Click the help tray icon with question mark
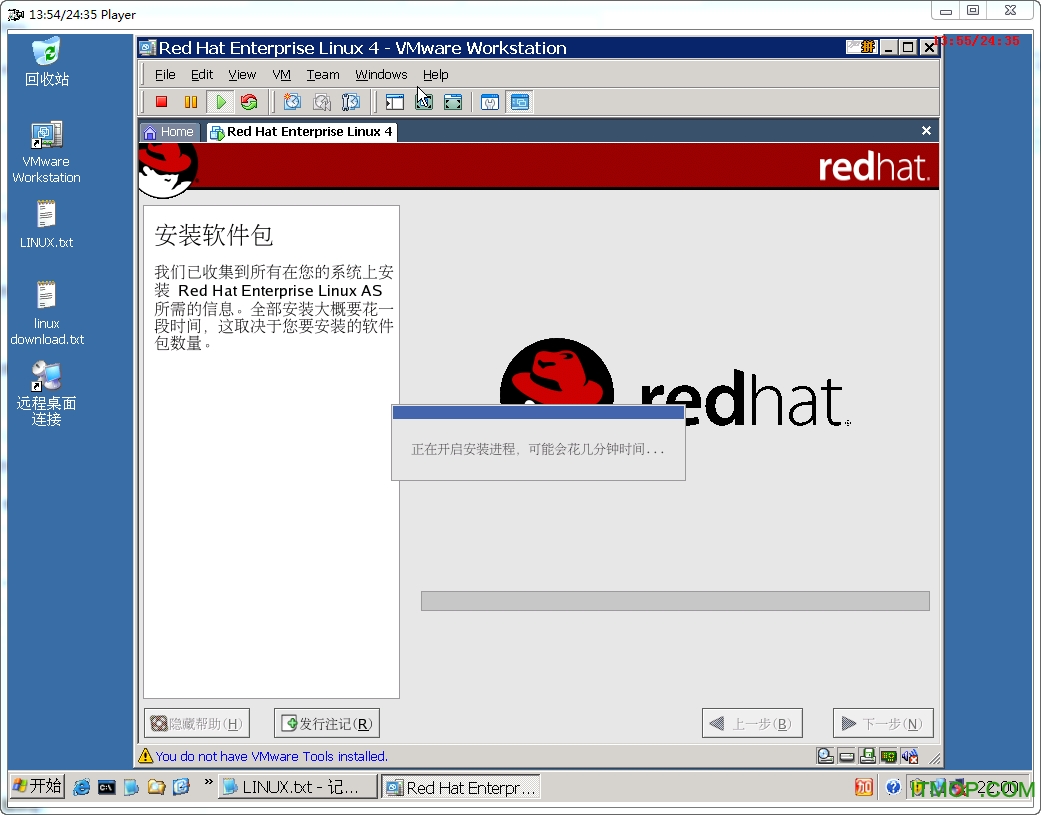Screen dimensions: 1041x815 [893, 787]
